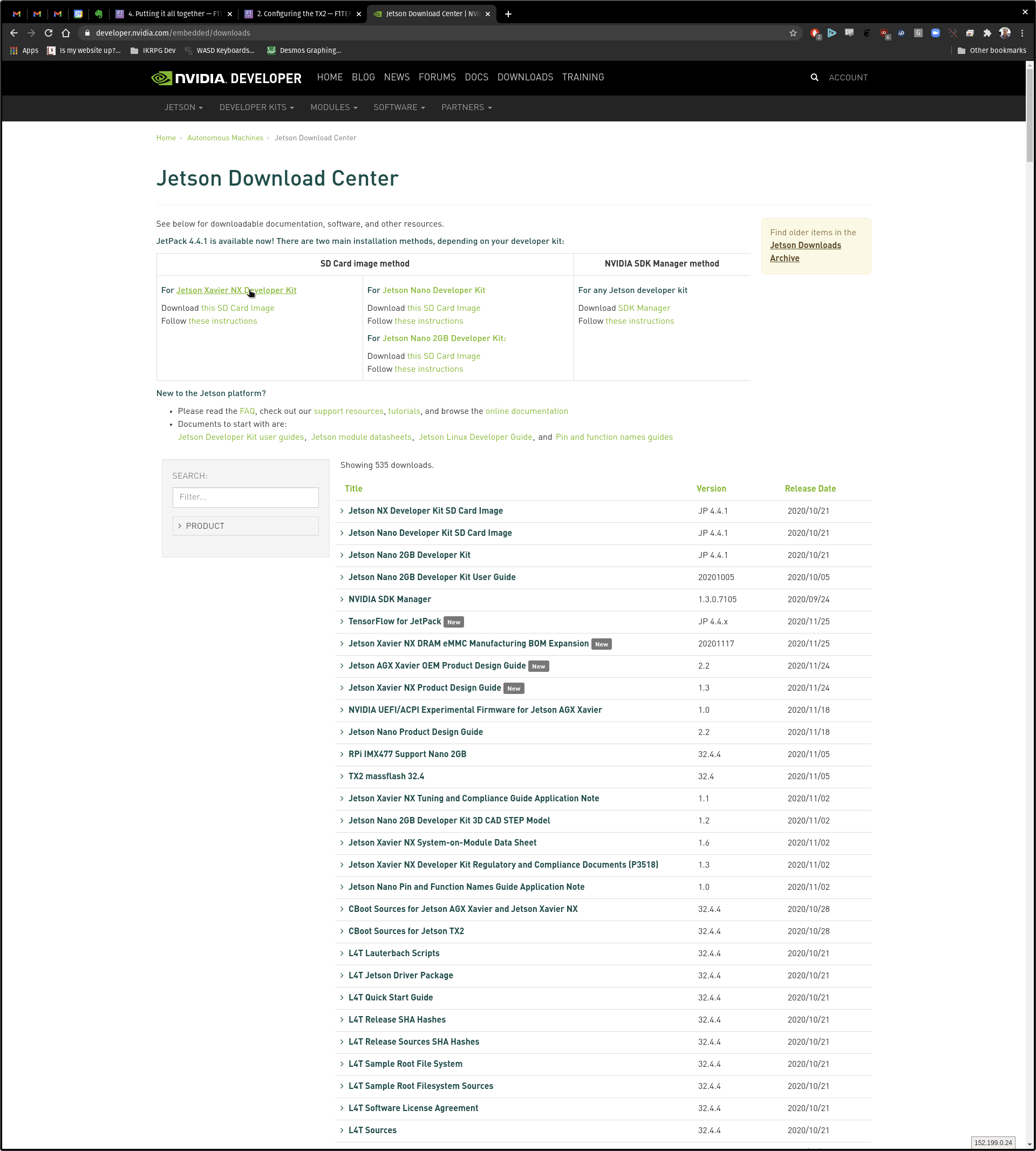The image size is (1036, 1151).
Task: Click the NVIDIA Developer logo
Action: click(x=226, y=78)
